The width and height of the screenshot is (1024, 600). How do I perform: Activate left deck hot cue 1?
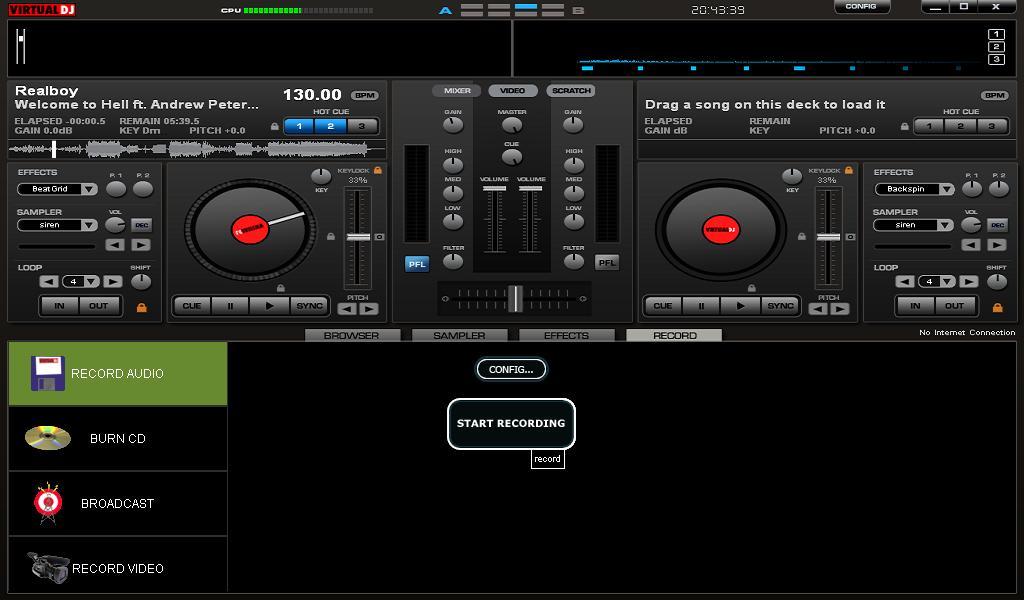click(299, 126)
